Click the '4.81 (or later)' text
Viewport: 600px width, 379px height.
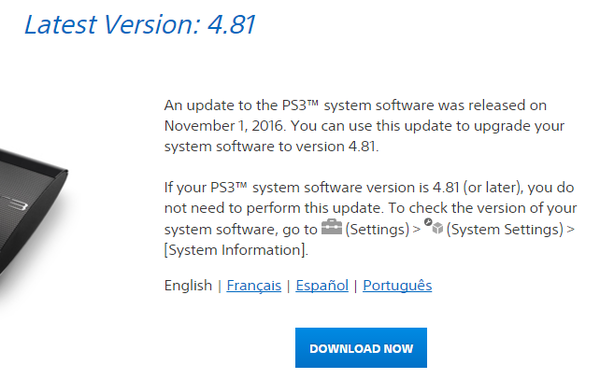point(478,188)
